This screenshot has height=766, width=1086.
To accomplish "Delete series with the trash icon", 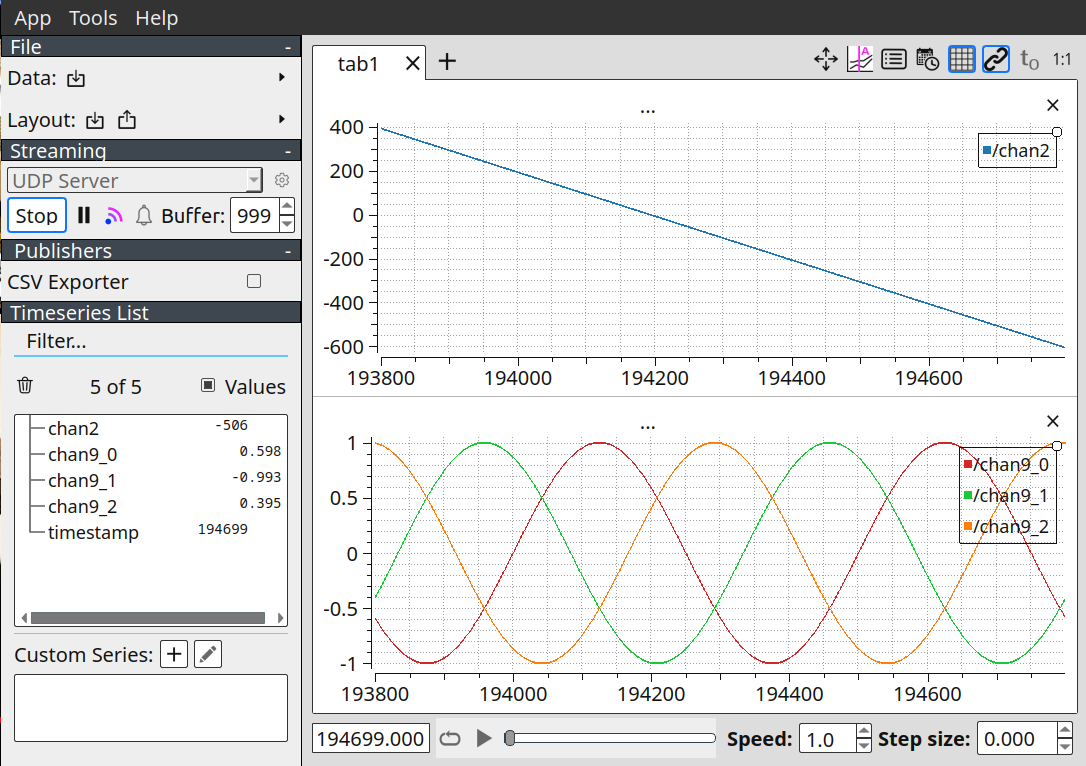I will pyautogui.click(x=25, y=385).
